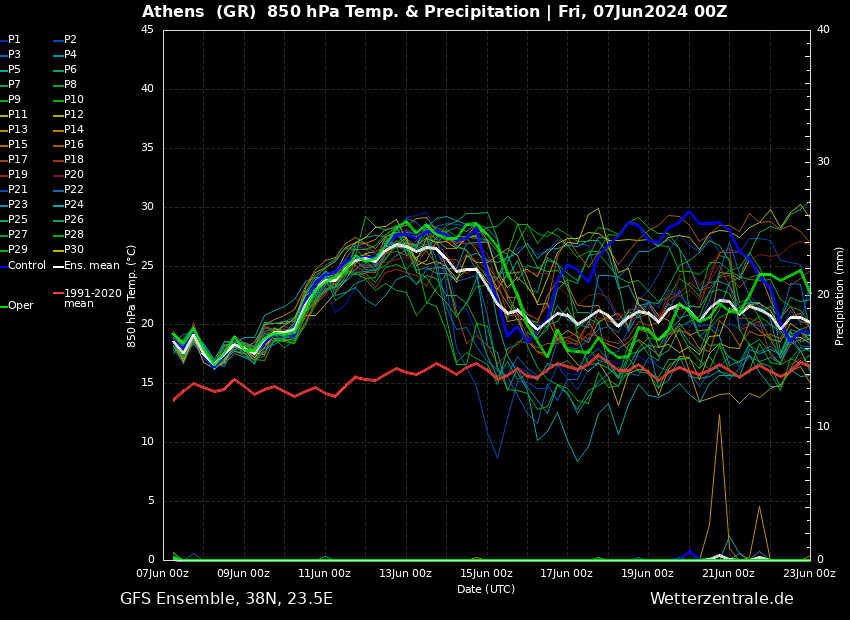Select the Control run legend entry
850x620 pixels.
pyautogui.click(x=26, y=266)
